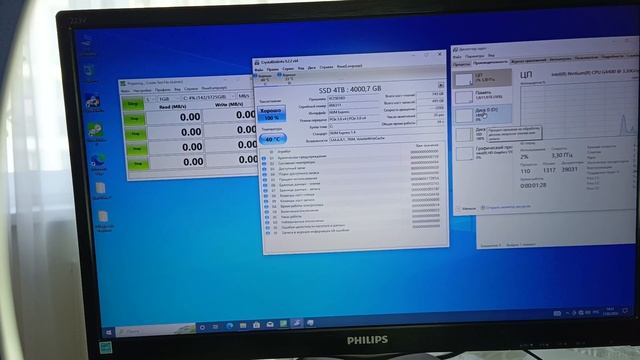
Task: Open Task View from the taskbar
Action: [x=215, y=327]
